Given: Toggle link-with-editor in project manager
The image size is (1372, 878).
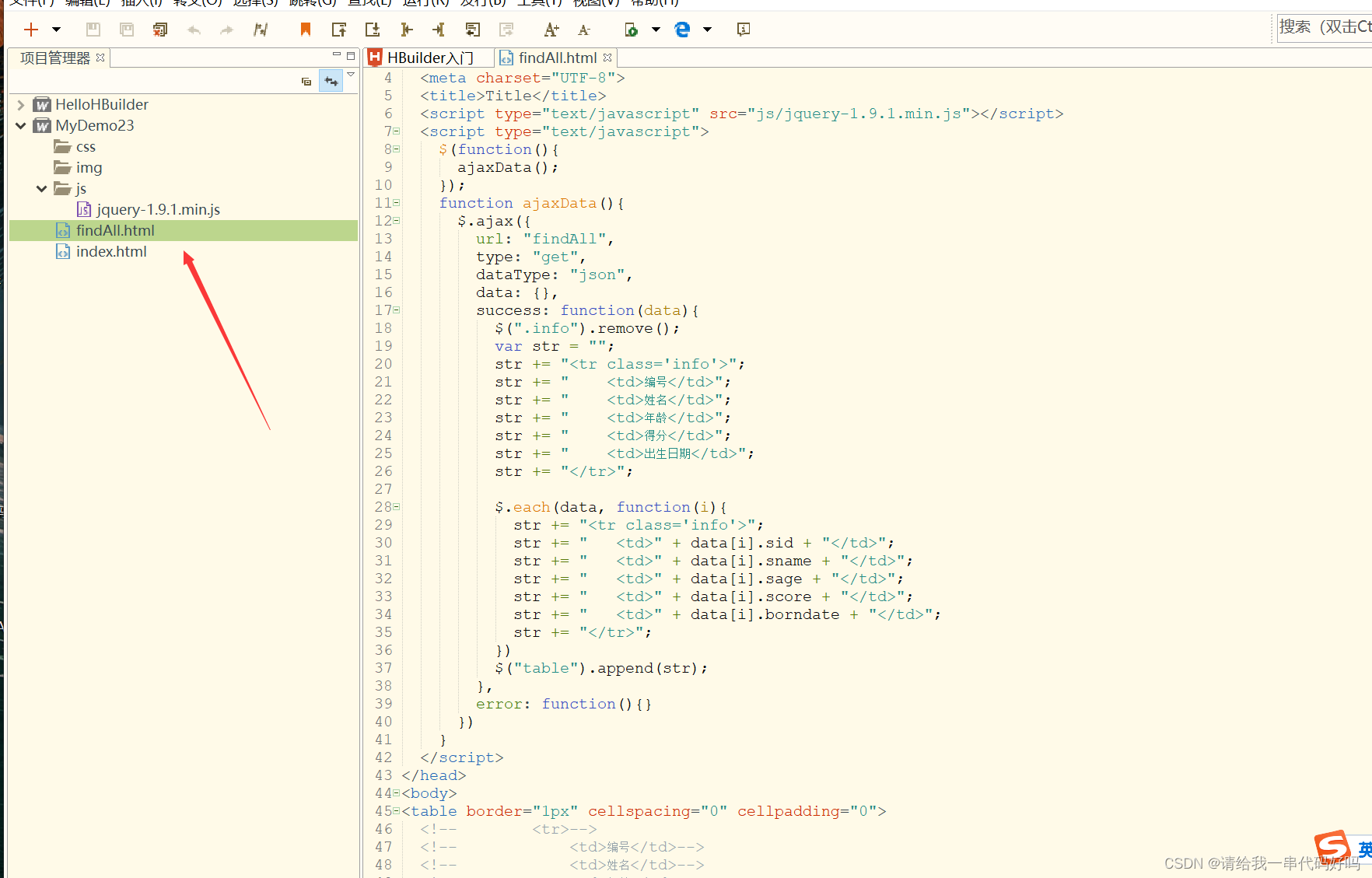Looking at the screenshot, I should click(x=331, y=81).
